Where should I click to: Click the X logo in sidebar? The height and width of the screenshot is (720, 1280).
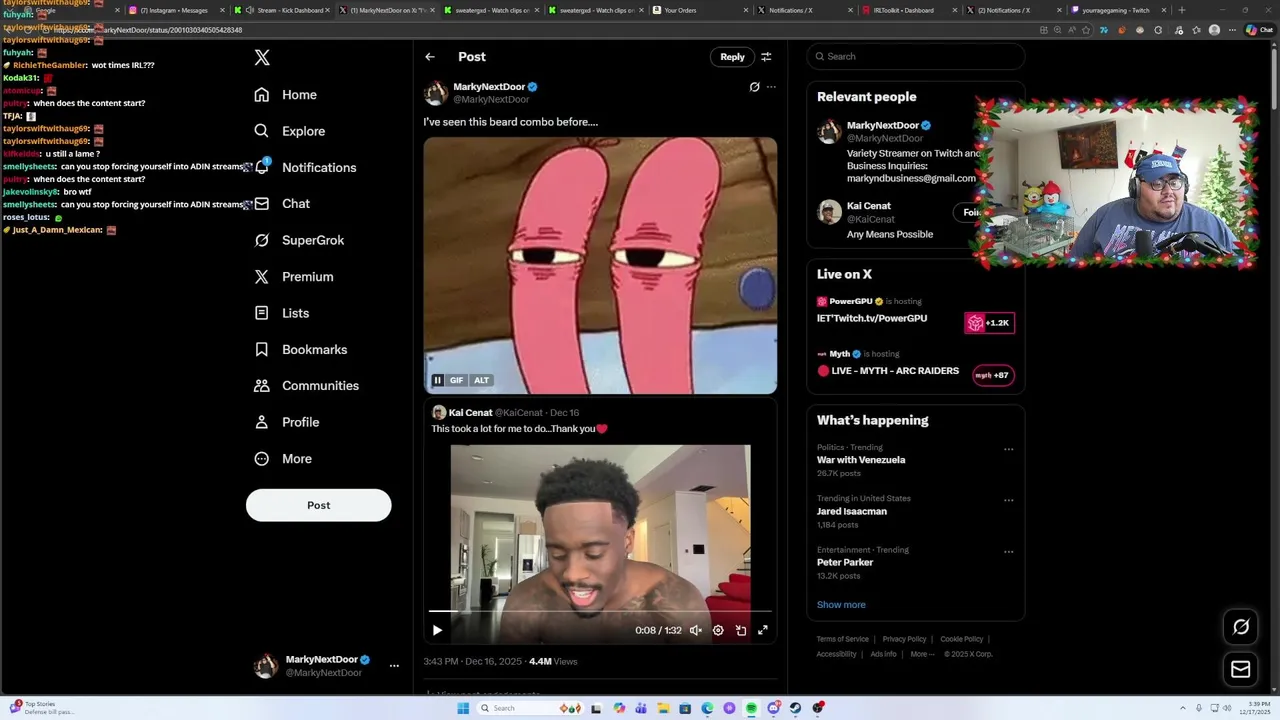tap(262, 58)
